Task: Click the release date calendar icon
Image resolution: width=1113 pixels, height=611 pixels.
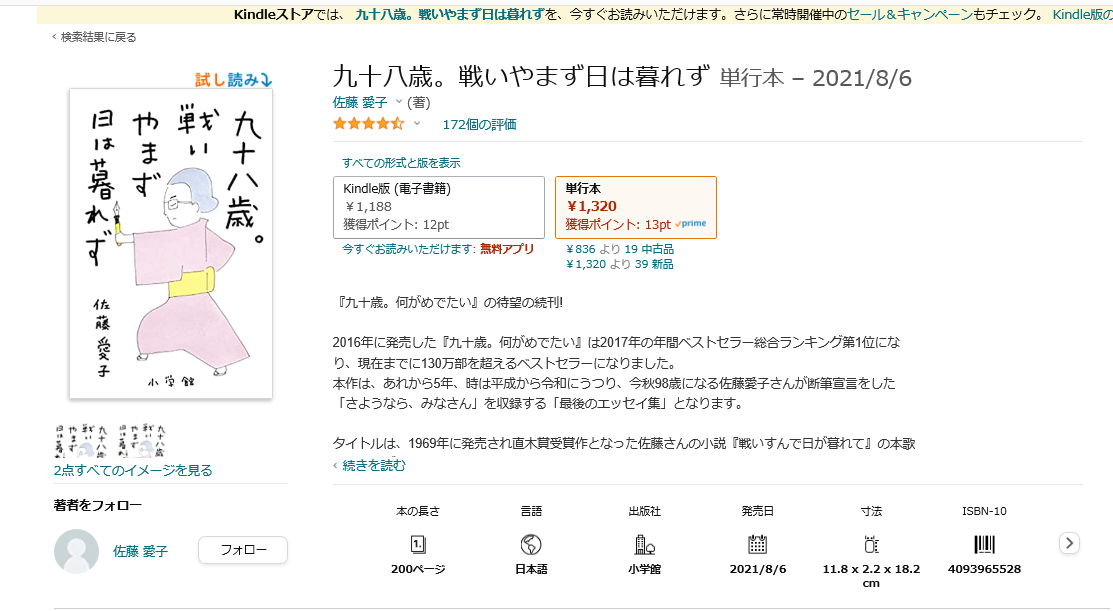Action: click(x=757, y=544)
